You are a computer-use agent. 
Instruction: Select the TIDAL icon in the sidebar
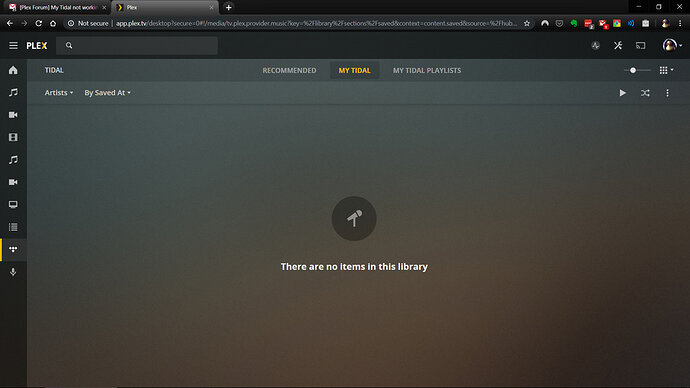13,249
